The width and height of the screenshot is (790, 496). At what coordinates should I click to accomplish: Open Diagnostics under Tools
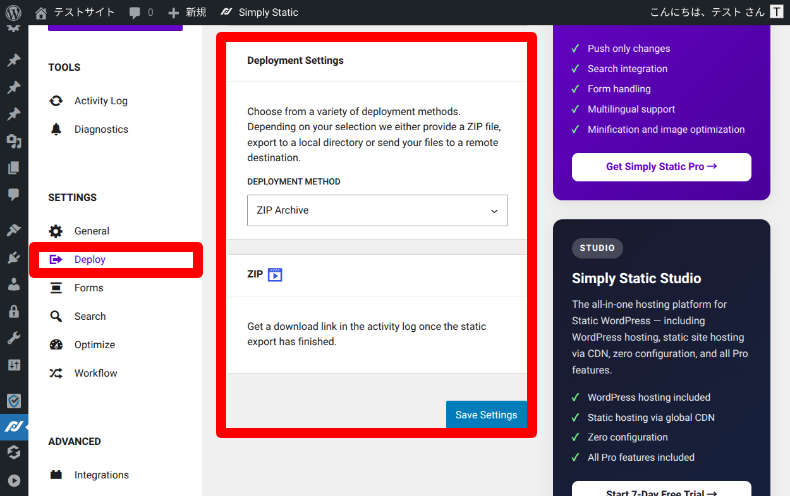click(x=101, y=129)
